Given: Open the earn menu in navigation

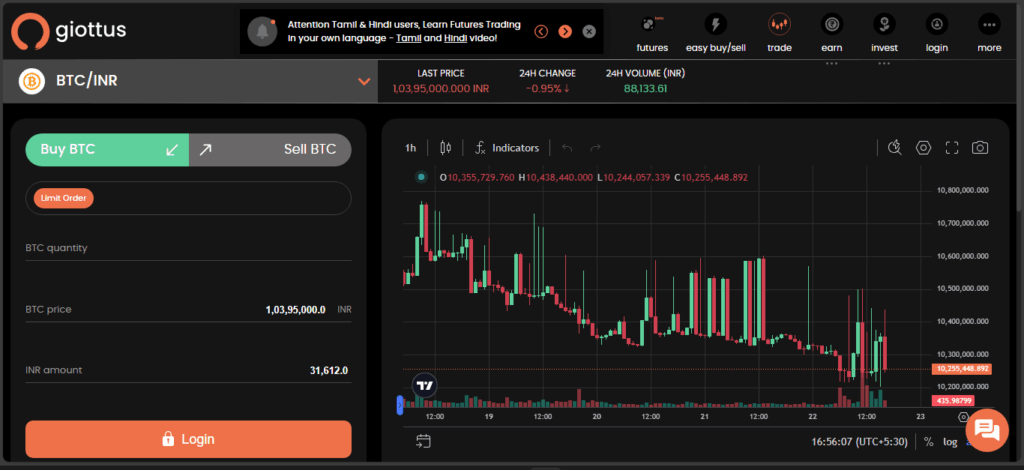Looking at the screenshot, I should coord(831,32).
